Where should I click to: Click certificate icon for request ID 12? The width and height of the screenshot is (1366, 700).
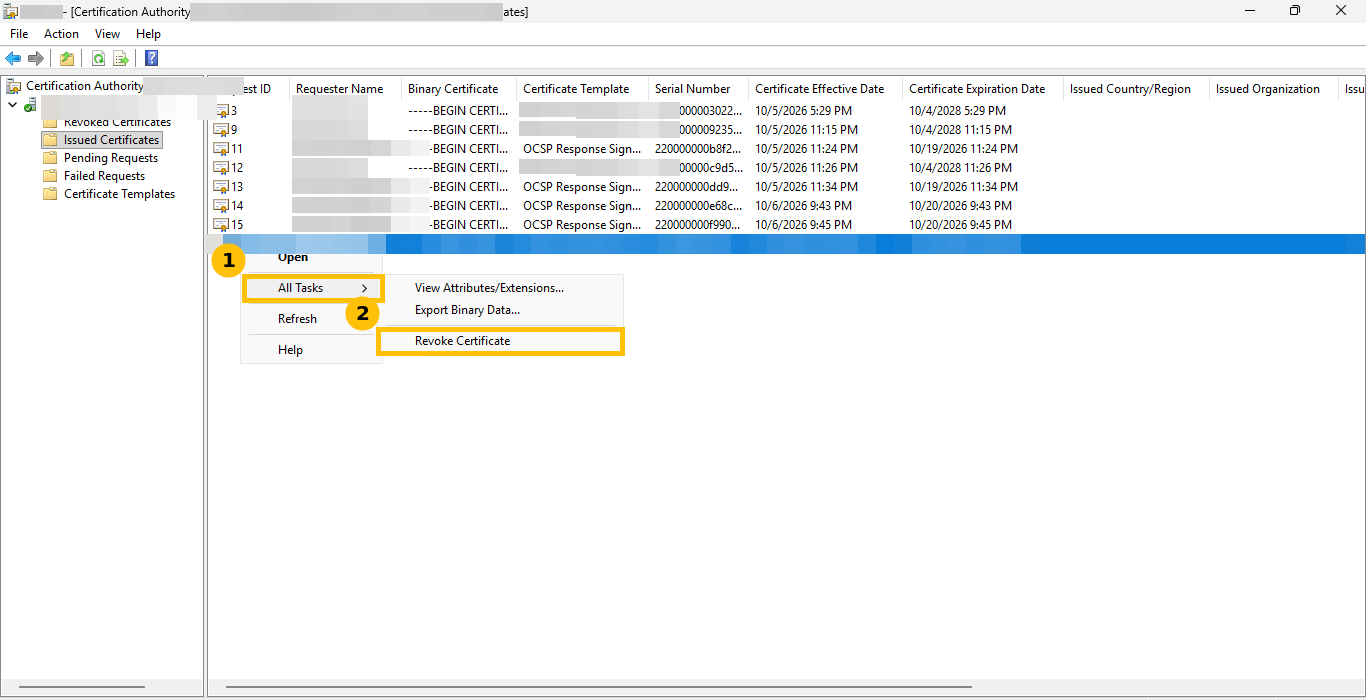[x=221, y=168]
